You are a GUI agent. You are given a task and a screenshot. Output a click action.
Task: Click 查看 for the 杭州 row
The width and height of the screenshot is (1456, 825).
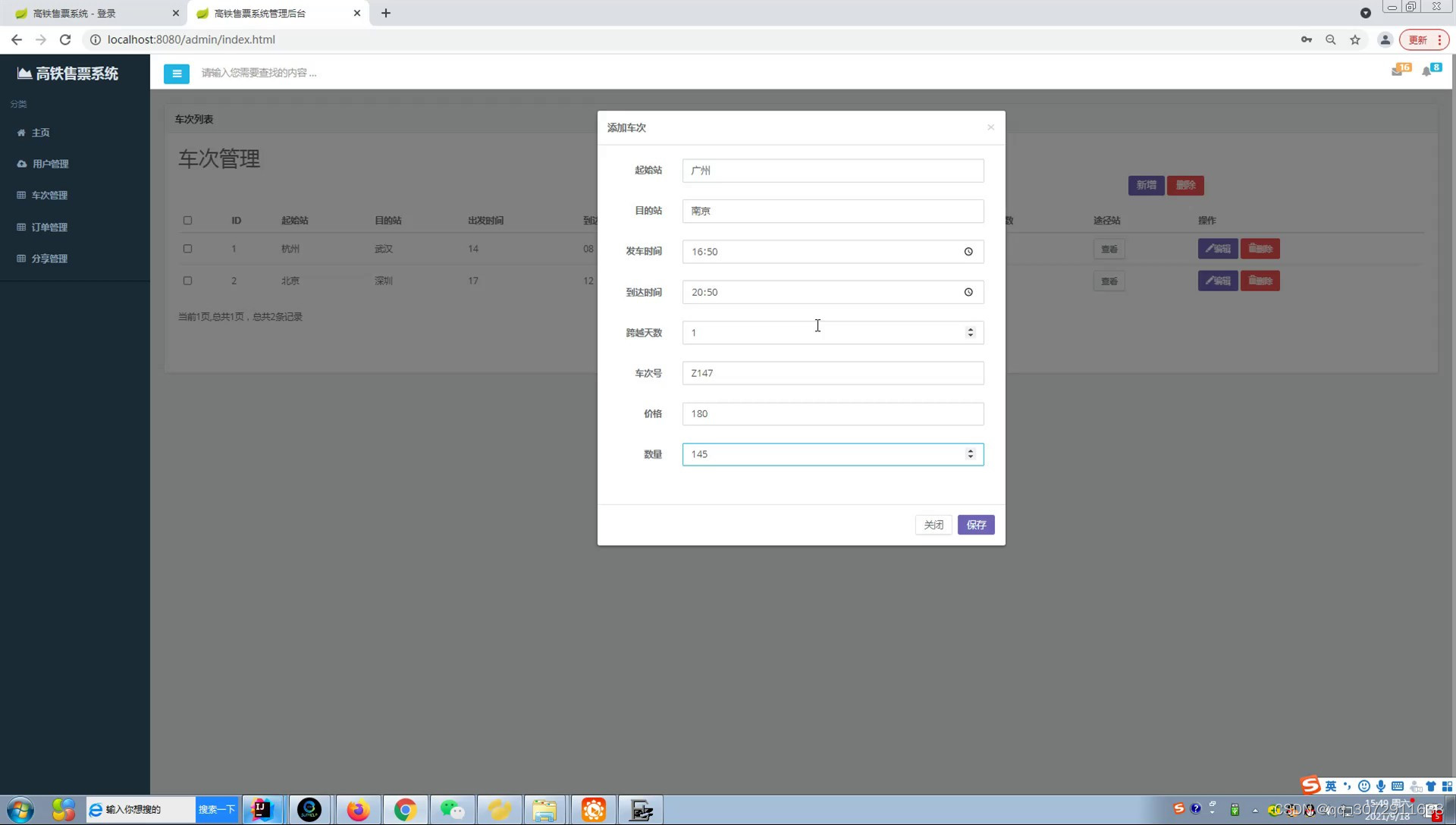(x=1109, y=249)
